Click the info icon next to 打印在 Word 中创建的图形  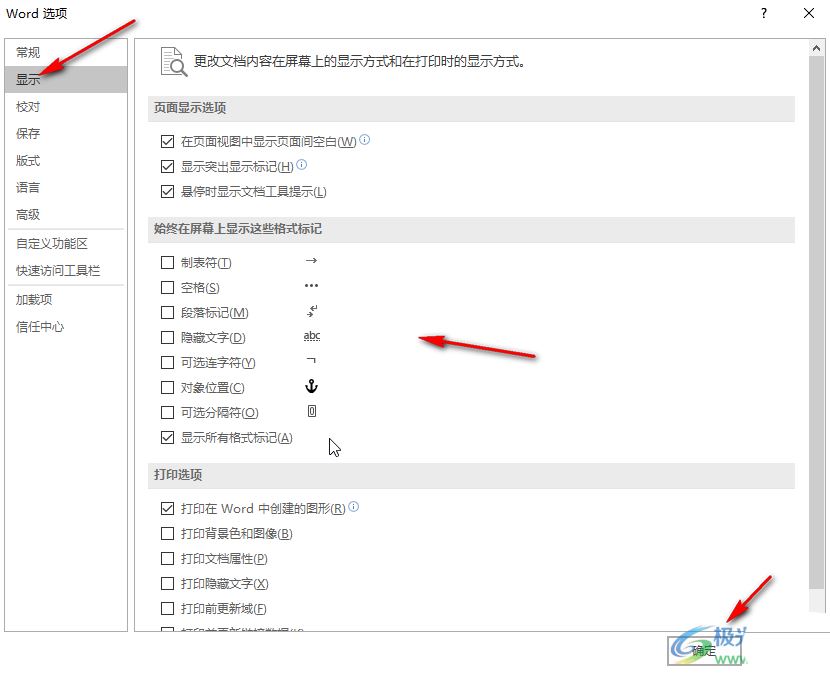[354, 507]
